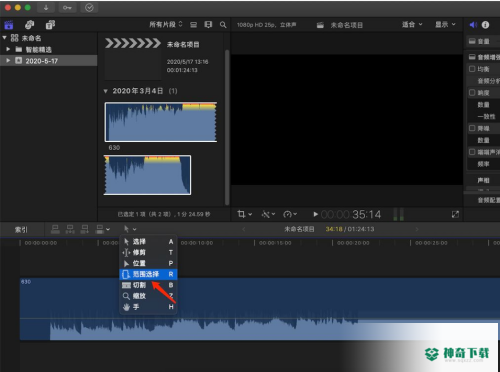Image resolution: width=500 pixels, height=372 pixels.
Task: Collapse the 未命名 library disclosure triangle
Action: click(5, 38)
